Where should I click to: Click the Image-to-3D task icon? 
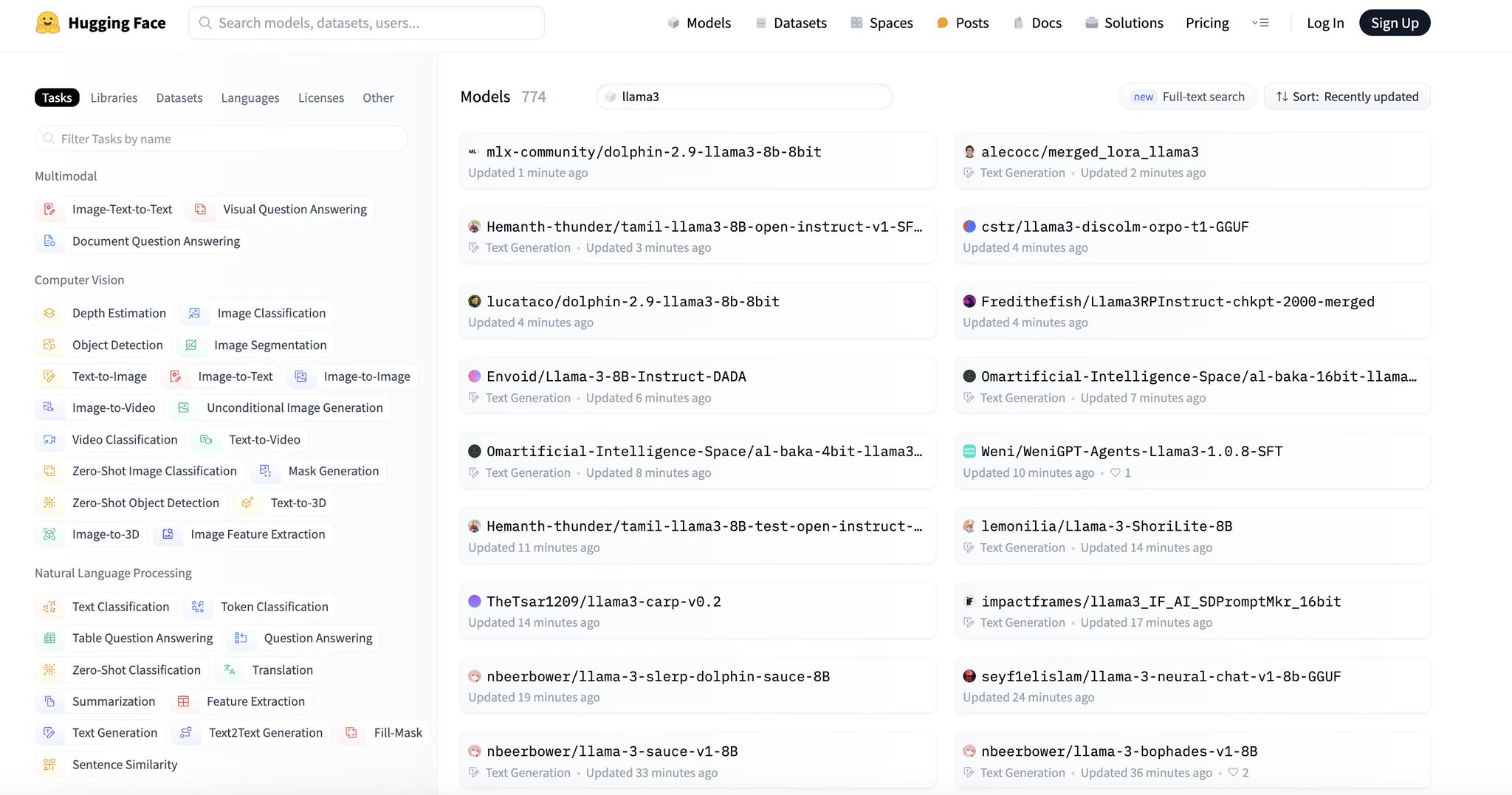click(49, 534)
